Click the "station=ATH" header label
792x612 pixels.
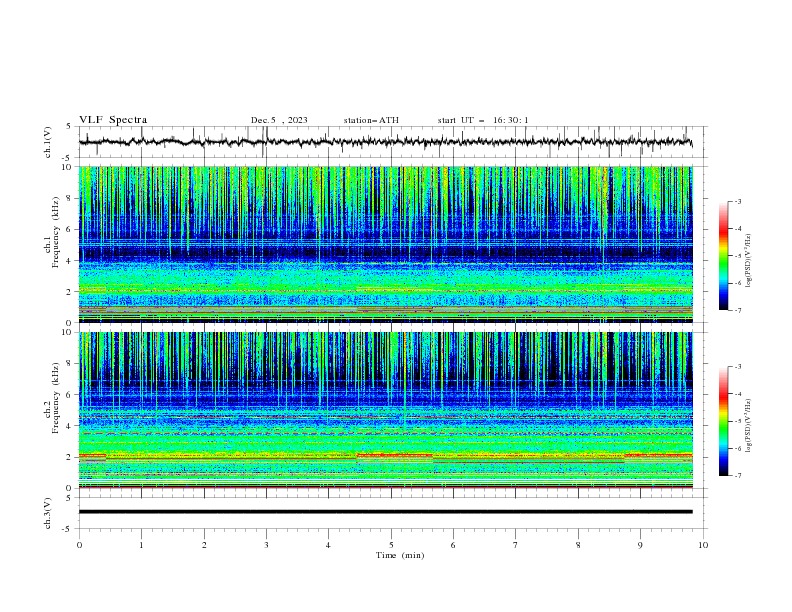[x=371, y=120]
